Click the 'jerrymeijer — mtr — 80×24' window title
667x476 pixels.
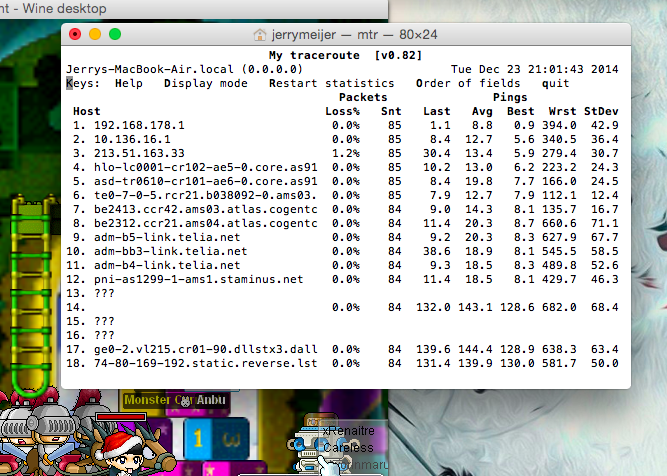pos(354,34)
